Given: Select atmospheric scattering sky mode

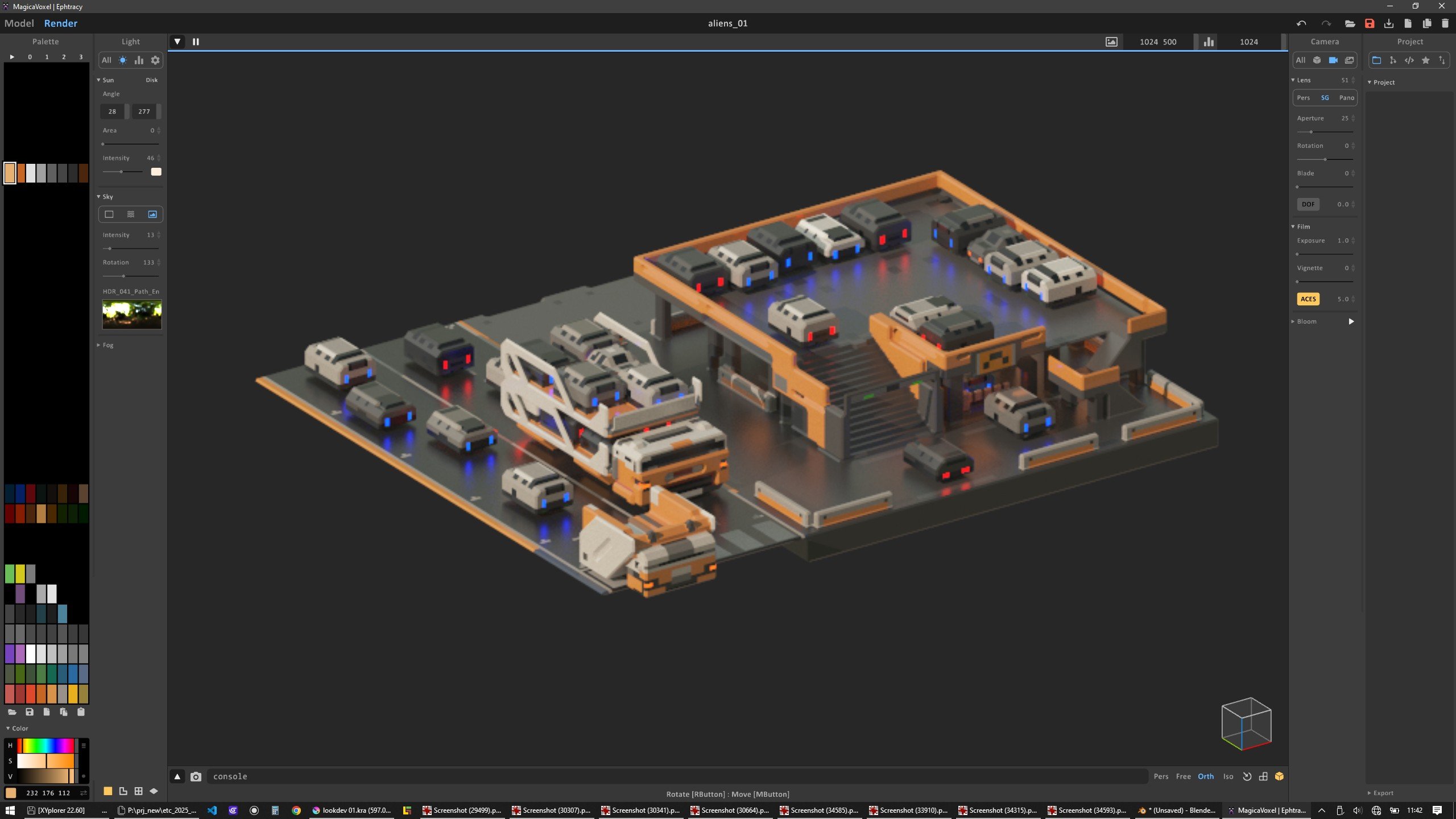Looking at the screenshot, I should 131,214.
